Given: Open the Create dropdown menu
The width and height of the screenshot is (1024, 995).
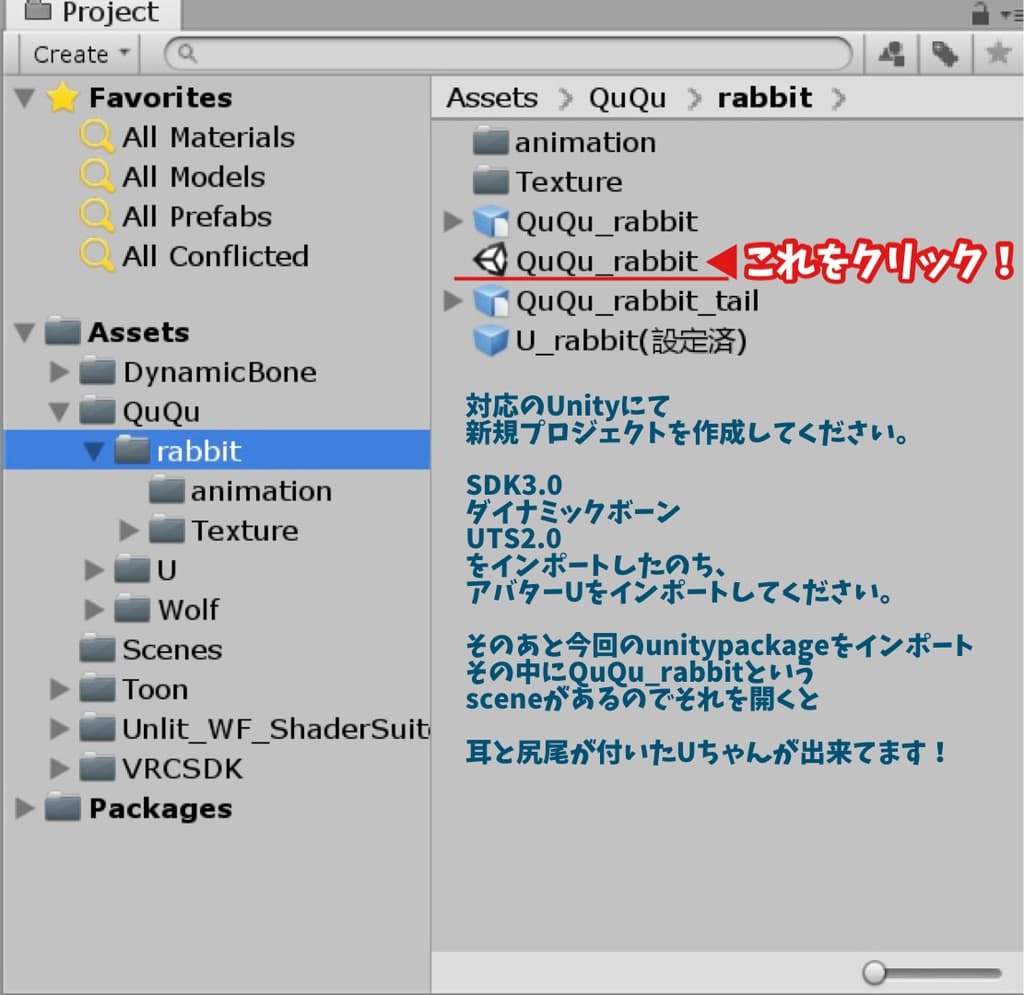Looking at the screenshot, I should [x=80, y=54].
